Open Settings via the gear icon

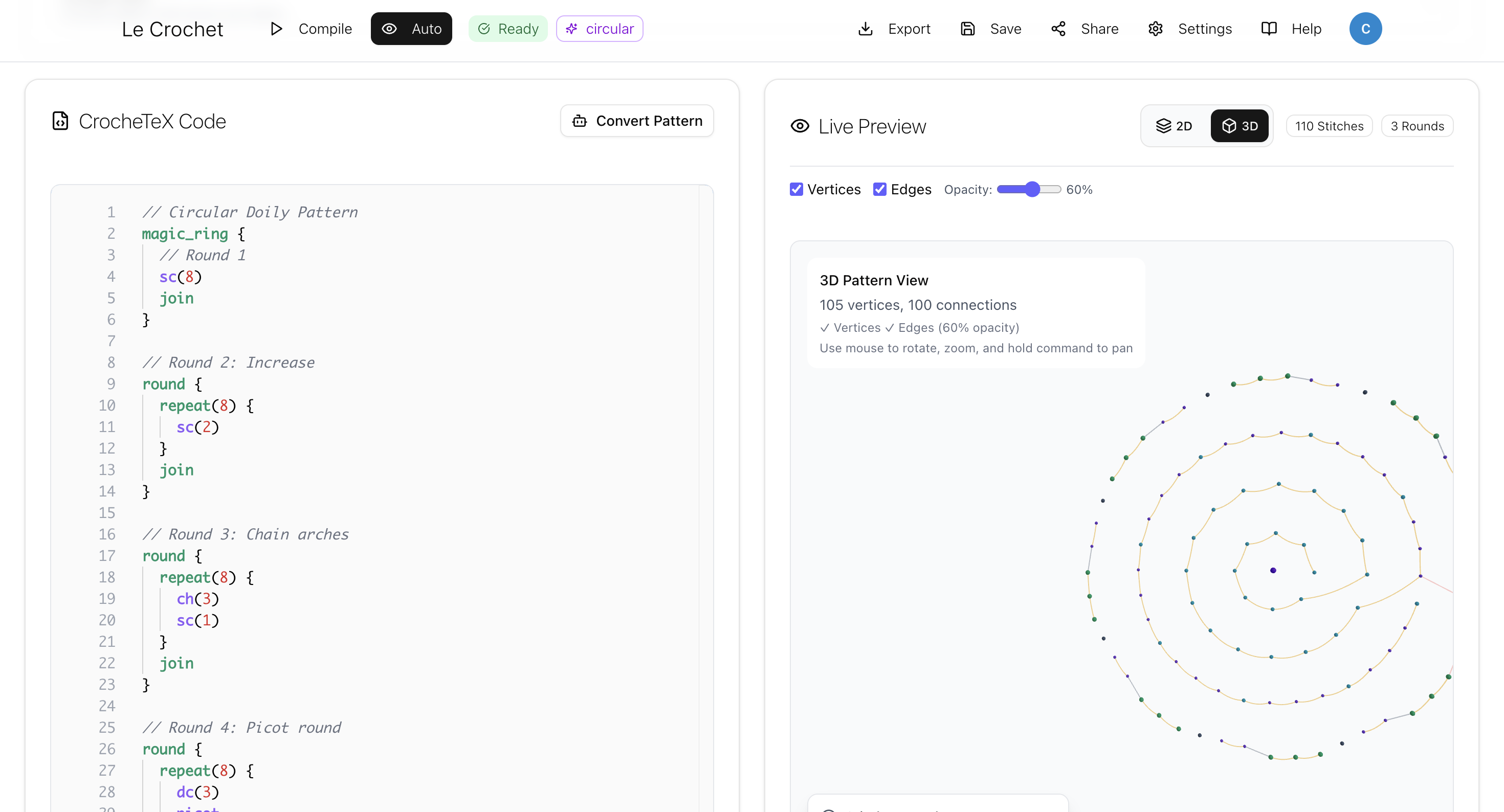coord(1155,29)
